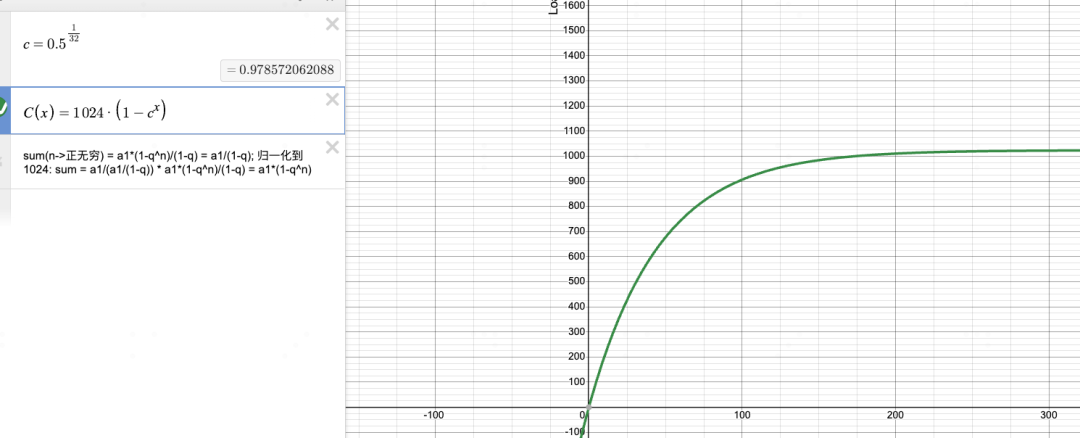
Task: Click the y-axis label 1000
Action: point(574,156)
